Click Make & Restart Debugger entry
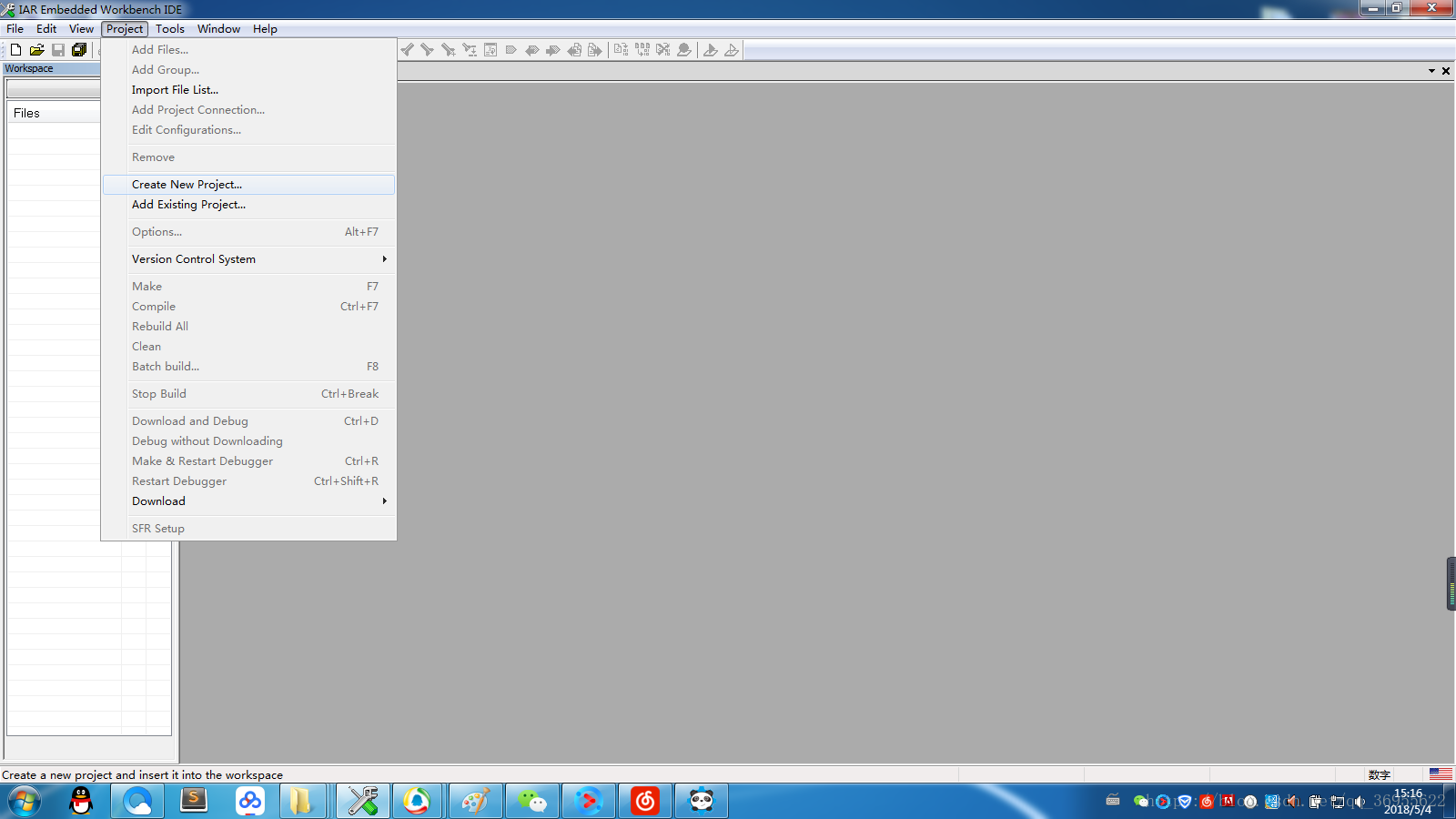 [248, 461]
